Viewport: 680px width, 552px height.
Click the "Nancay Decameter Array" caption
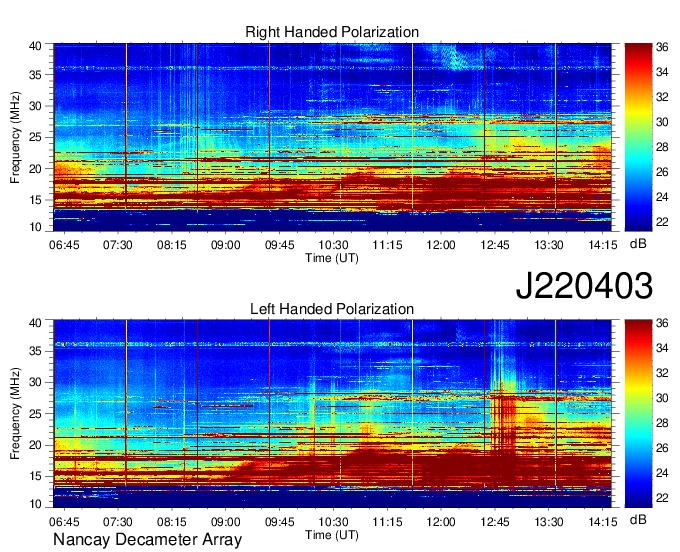pos(147,540)
